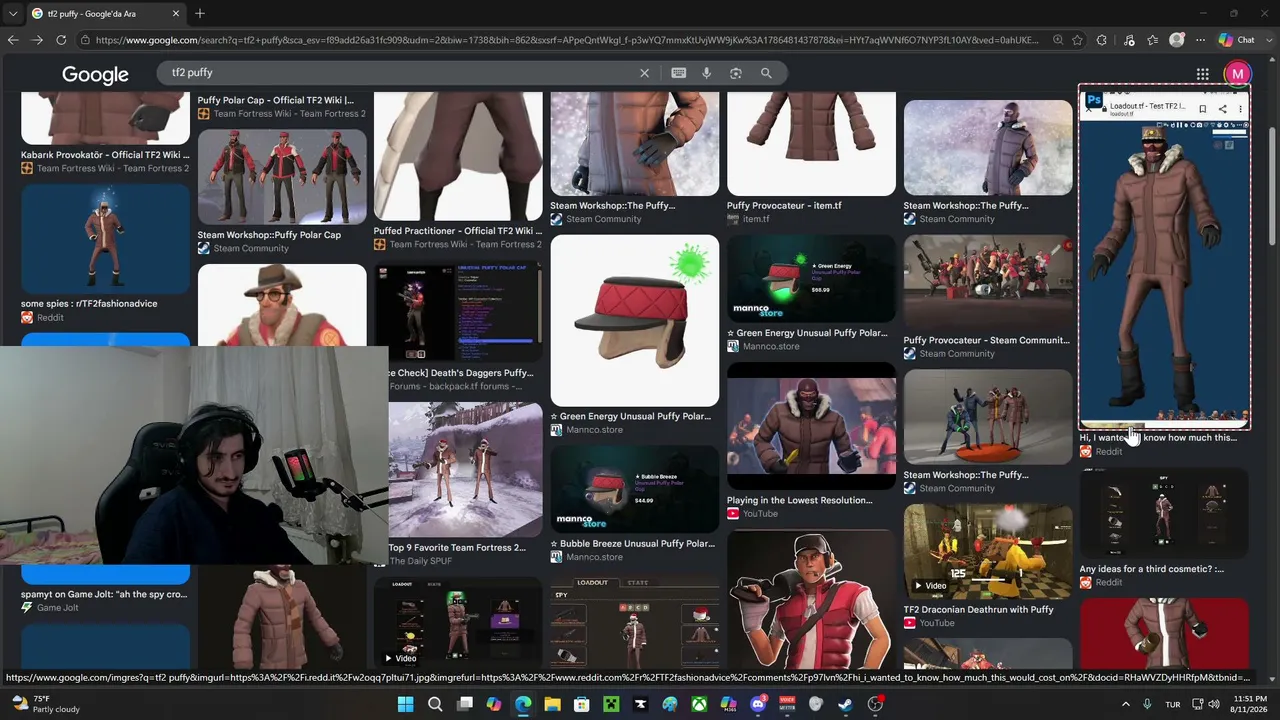Viewport: 1280px width, 720px height.
Task: Open Task View on taskbar
Action: pyautogui.click(x=464, y=704)
